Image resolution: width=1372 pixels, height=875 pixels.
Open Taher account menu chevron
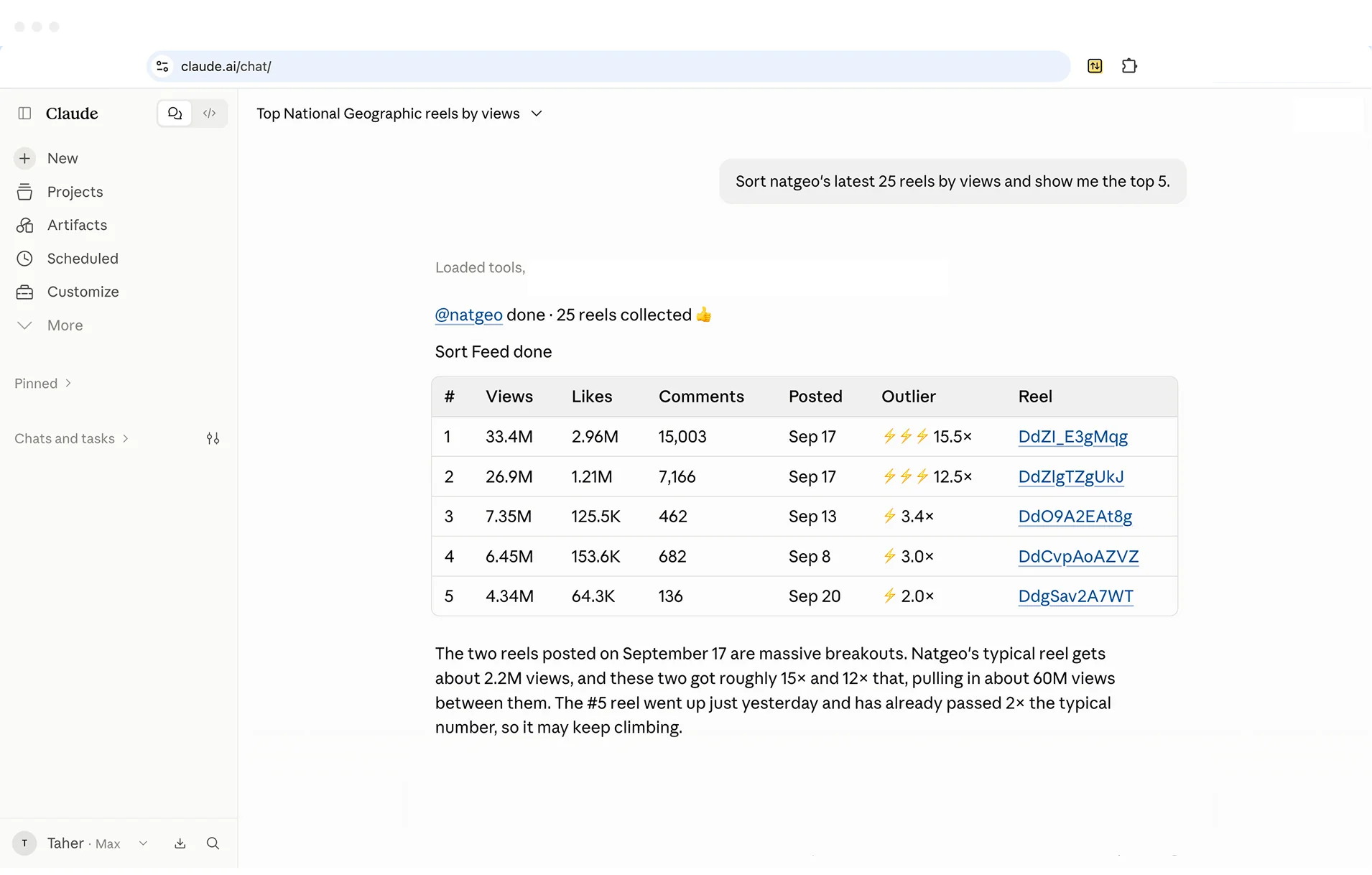tap(143, 843)
